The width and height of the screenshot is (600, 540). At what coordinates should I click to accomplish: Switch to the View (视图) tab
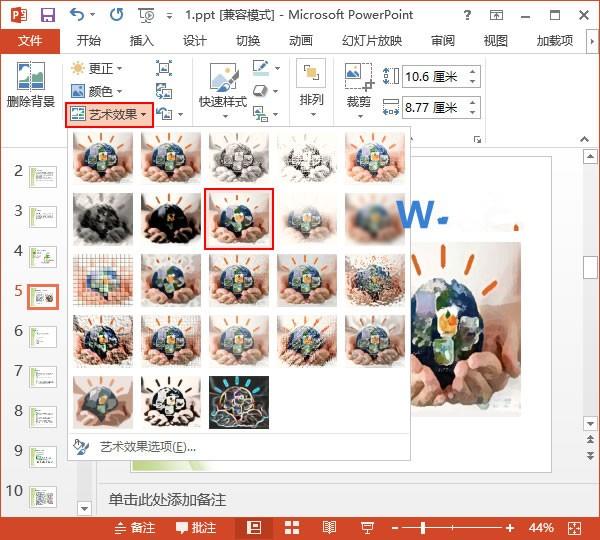pos(496,41)
